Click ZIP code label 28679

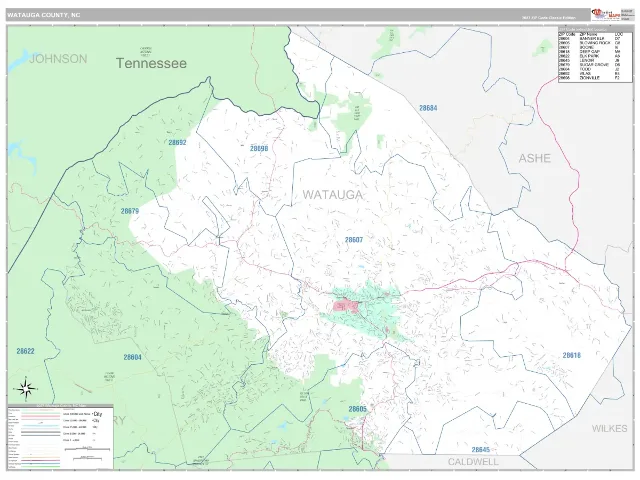pos(130,211)
